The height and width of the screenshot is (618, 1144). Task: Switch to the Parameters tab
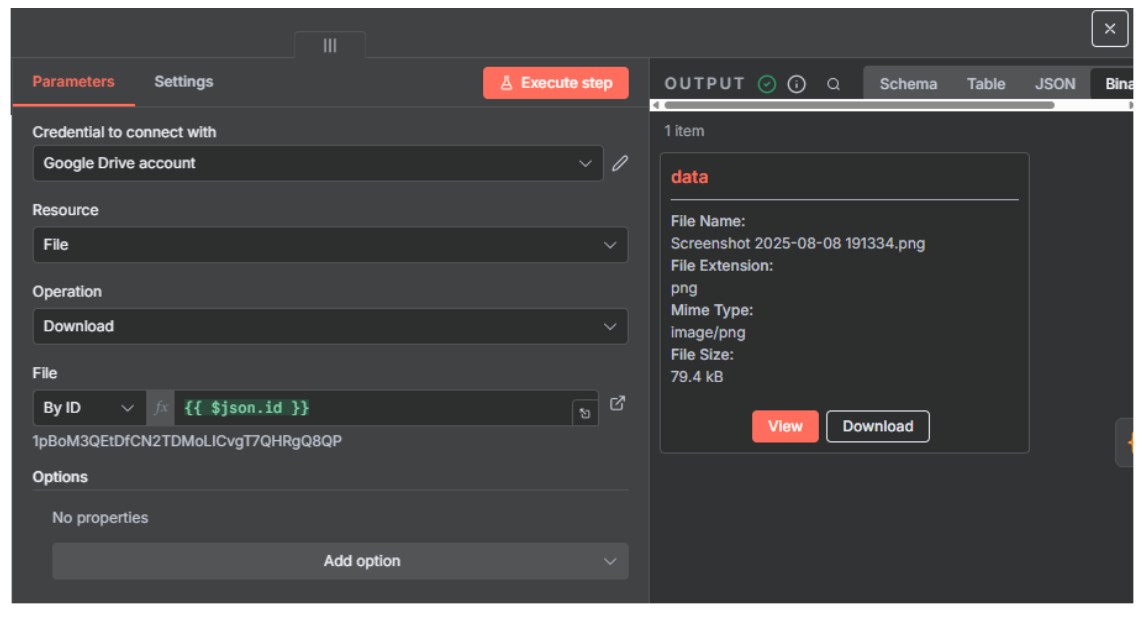pyautogui.click(x=73, y=82)
